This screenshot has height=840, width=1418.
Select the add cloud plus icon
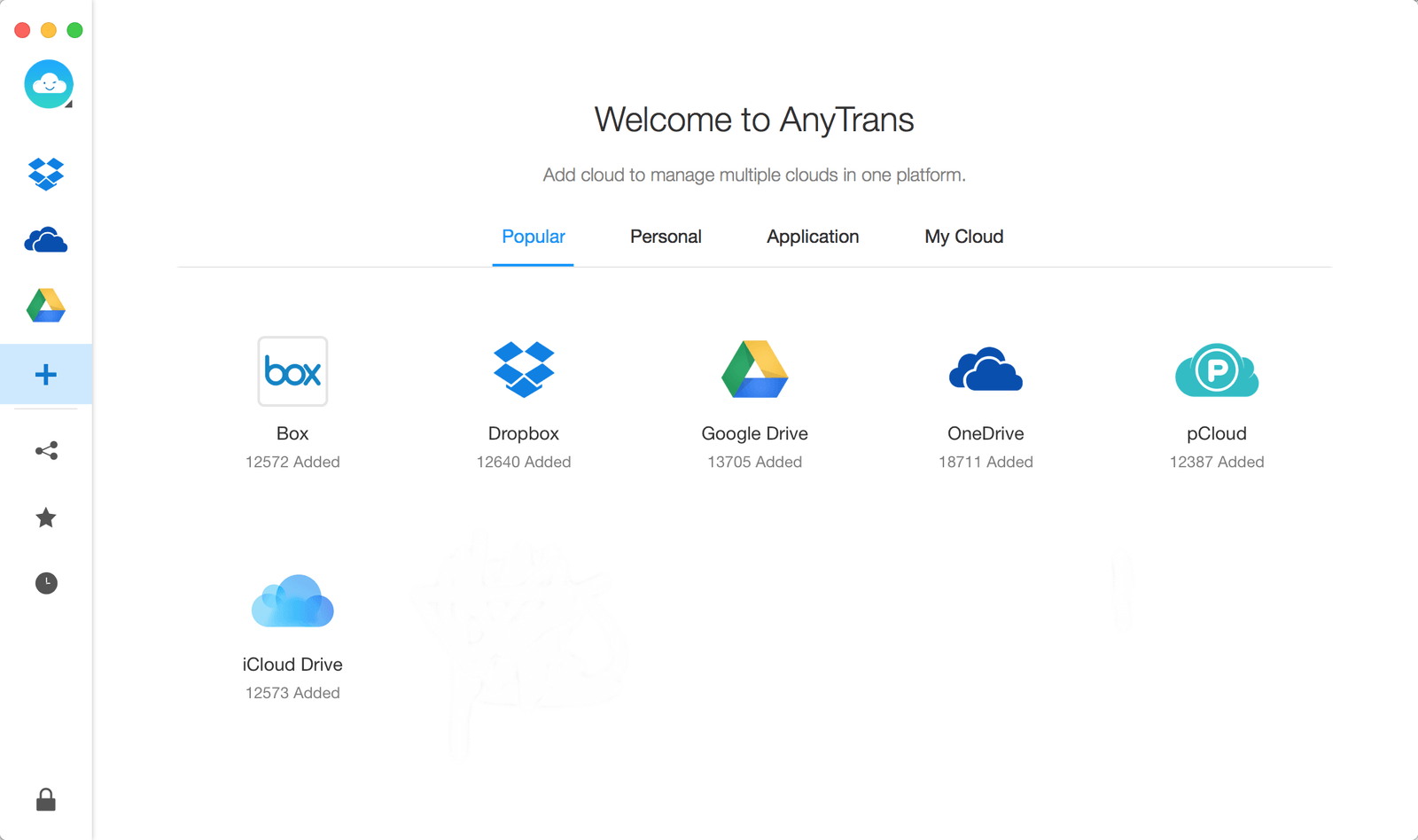(x=46, y=374)
